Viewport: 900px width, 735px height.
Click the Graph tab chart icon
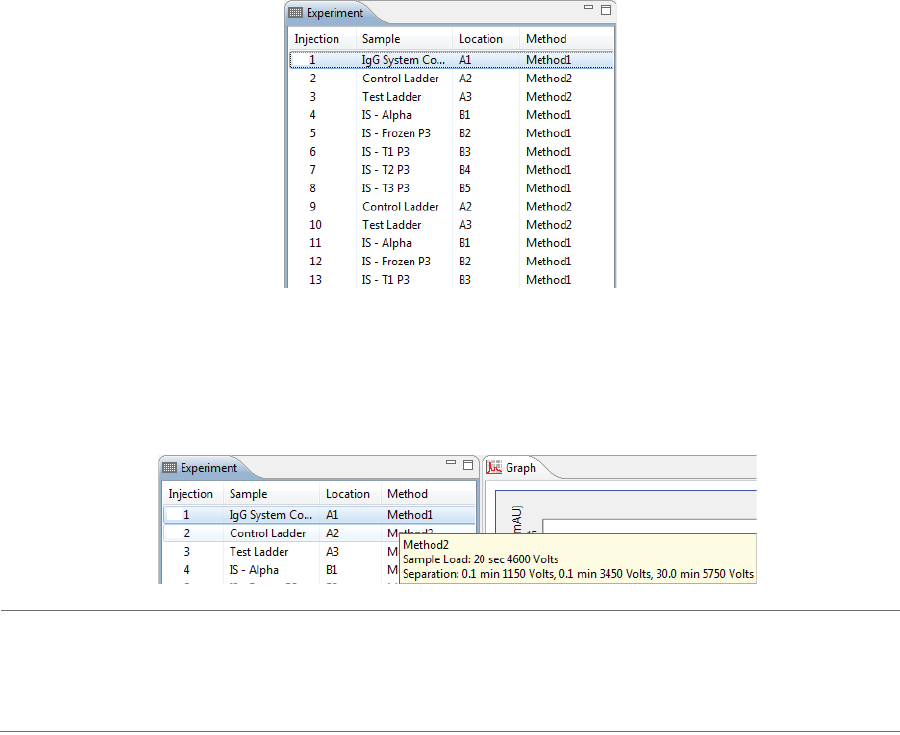click(x=494, y=468)
